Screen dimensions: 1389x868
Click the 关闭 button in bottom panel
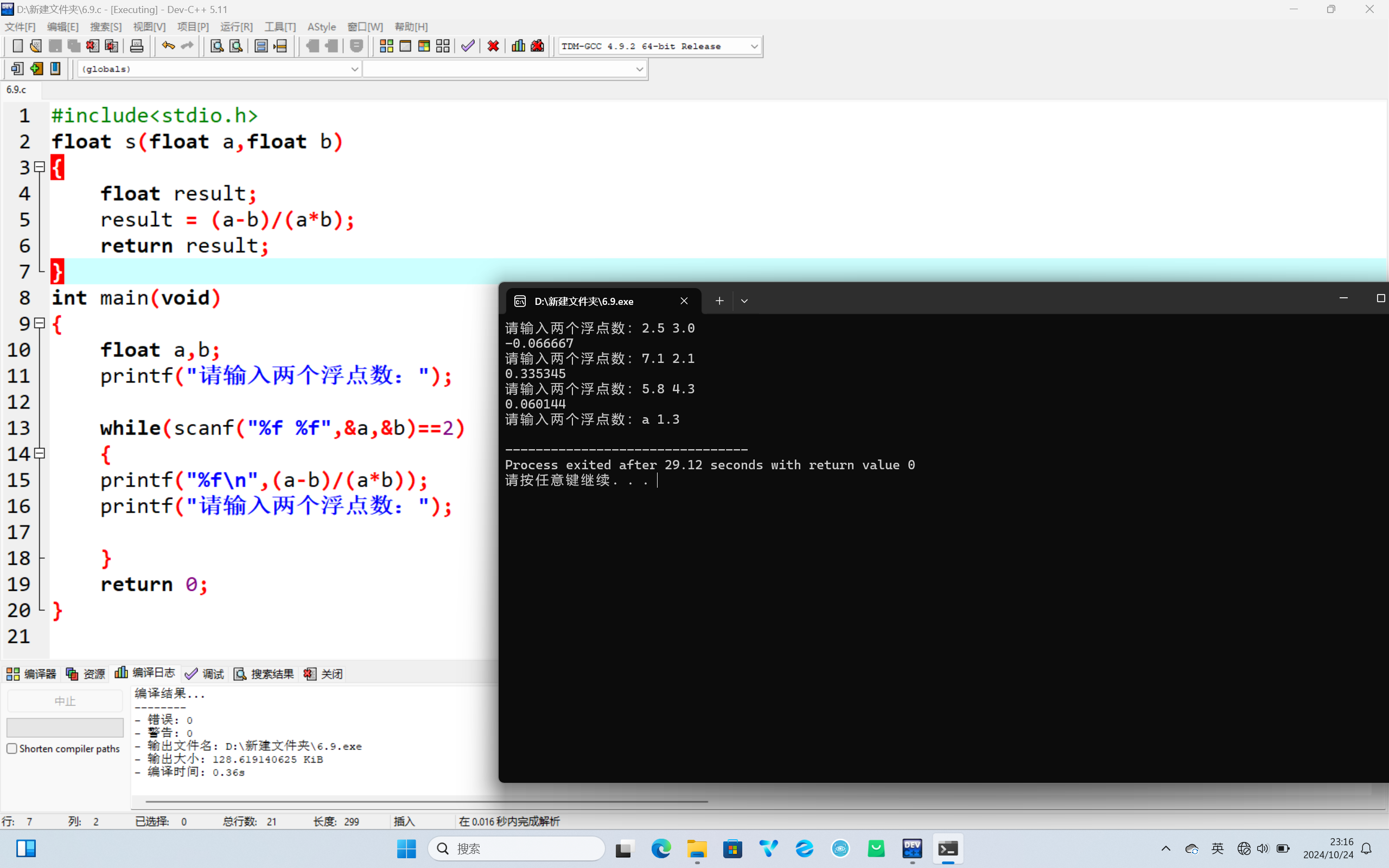[x=324, y=674]
